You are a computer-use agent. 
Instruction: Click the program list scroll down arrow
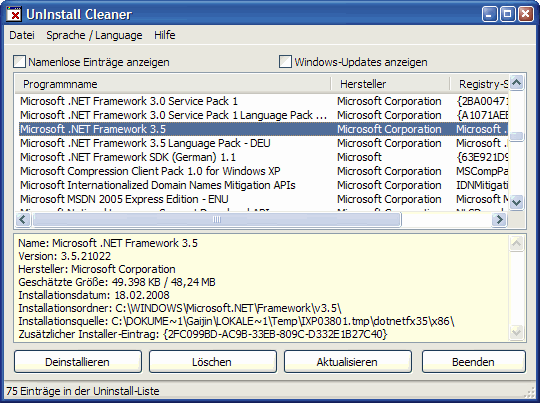pos(517,202)
